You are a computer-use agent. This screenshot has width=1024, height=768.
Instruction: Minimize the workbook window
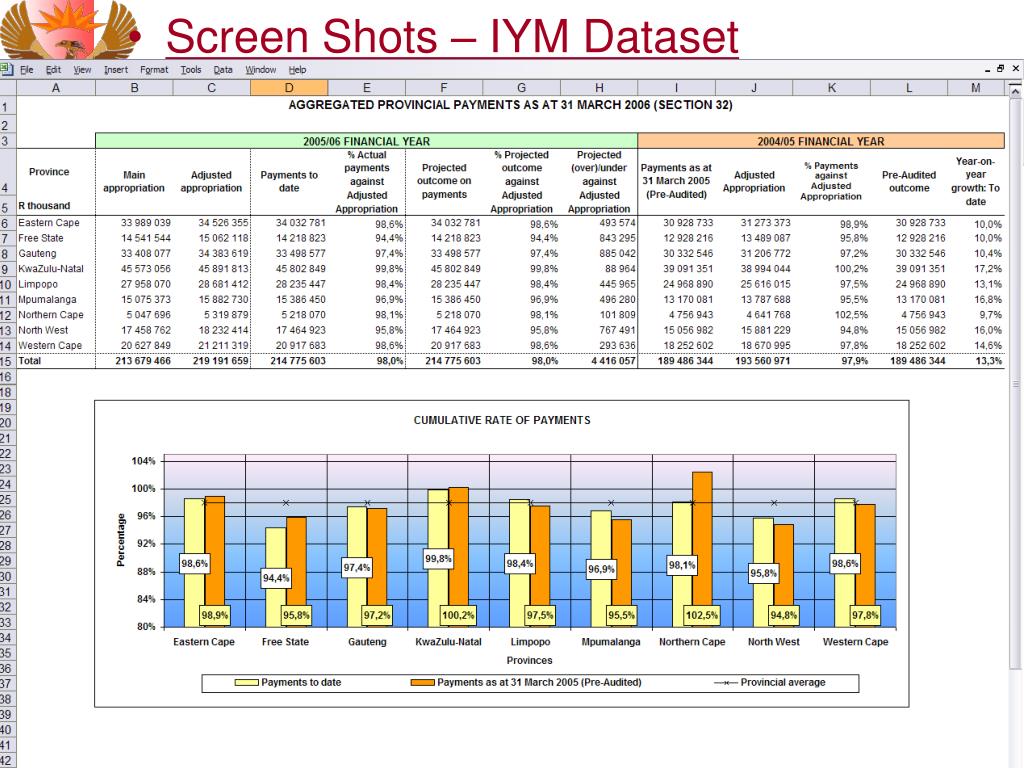[987, 69]
